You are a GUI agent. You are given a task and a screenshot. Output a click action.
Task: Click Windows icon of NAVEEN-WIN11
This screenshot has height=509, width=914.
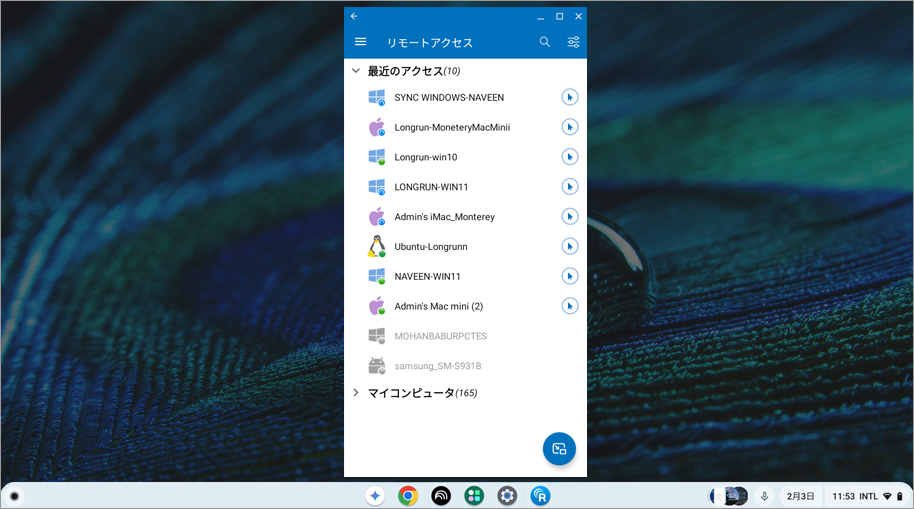pos(377,276)
